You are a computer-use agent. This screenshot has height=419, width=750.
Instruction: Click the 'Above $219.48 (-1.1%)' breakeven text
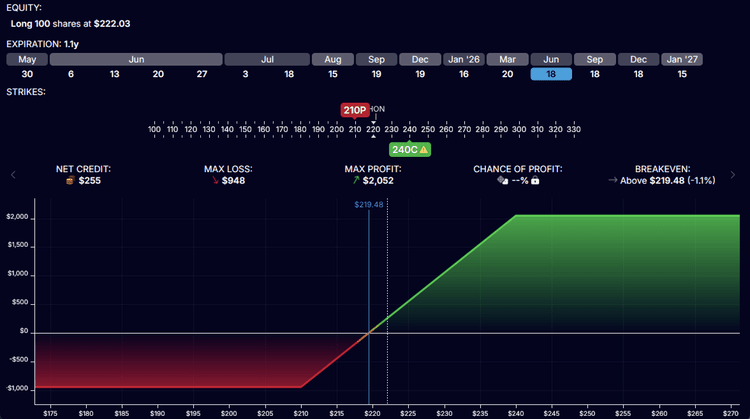pyautogui.click(x=668, y=180)
